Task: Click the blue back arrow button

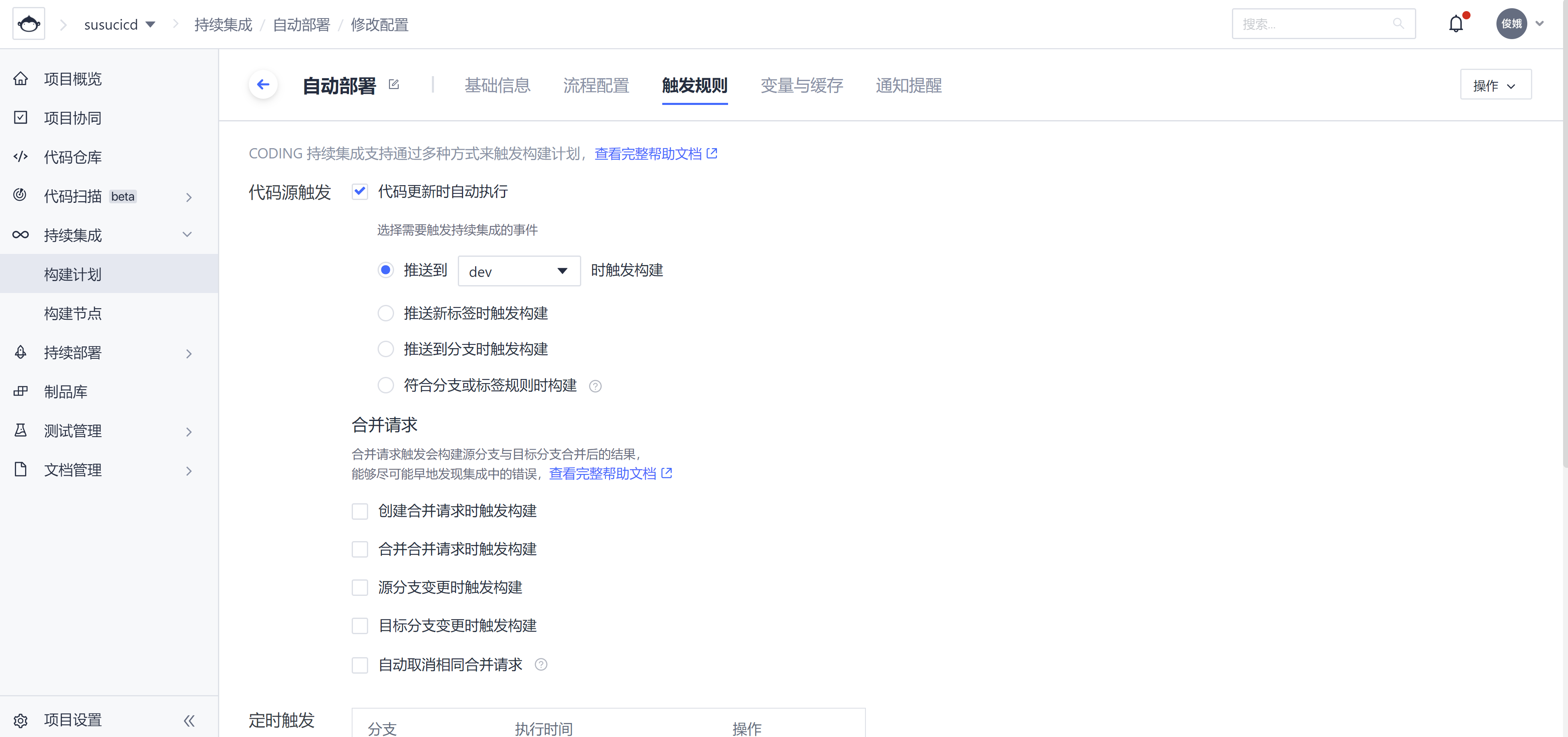Action: 263,85
